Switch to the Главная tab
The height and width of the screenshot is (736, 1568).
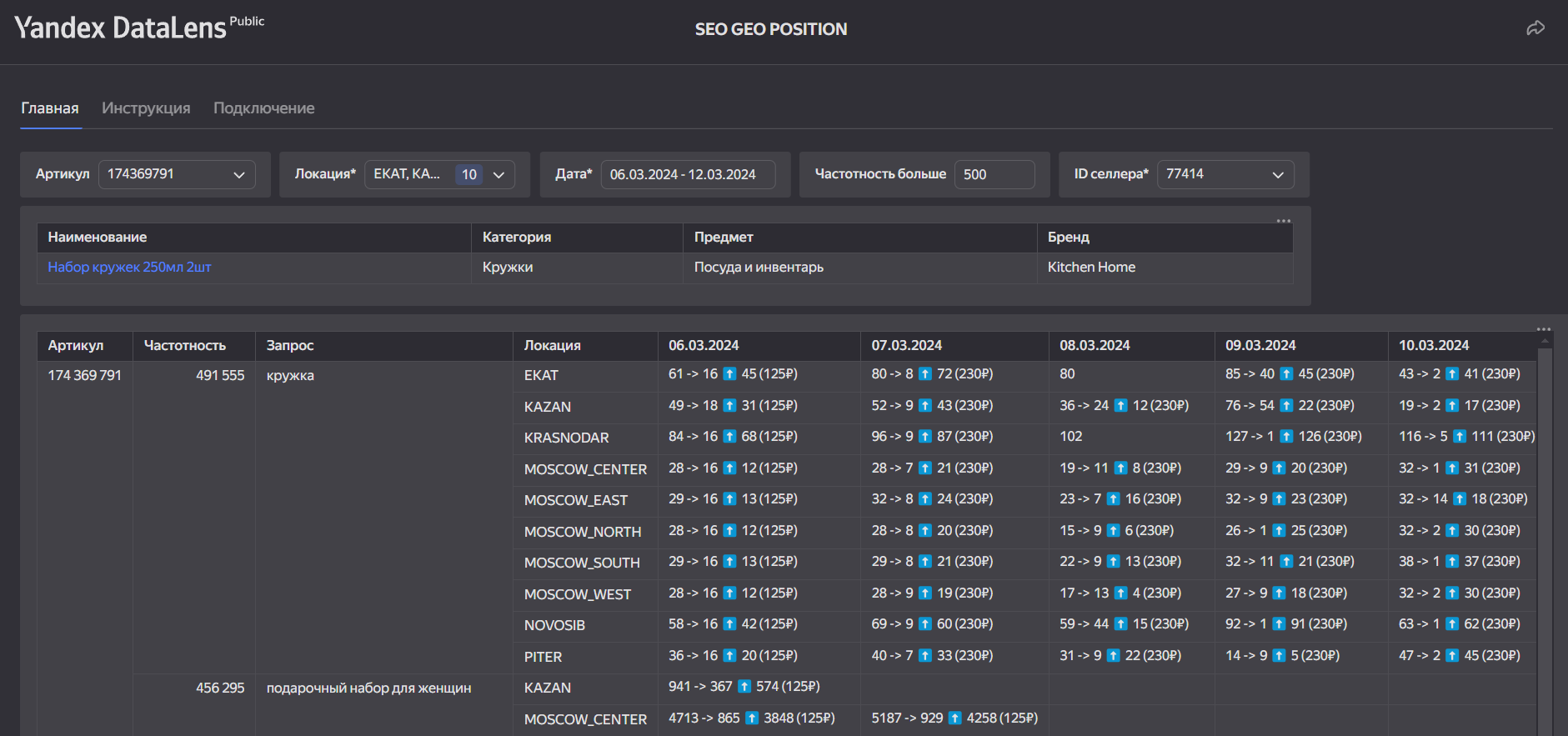[x=50, y=108]
